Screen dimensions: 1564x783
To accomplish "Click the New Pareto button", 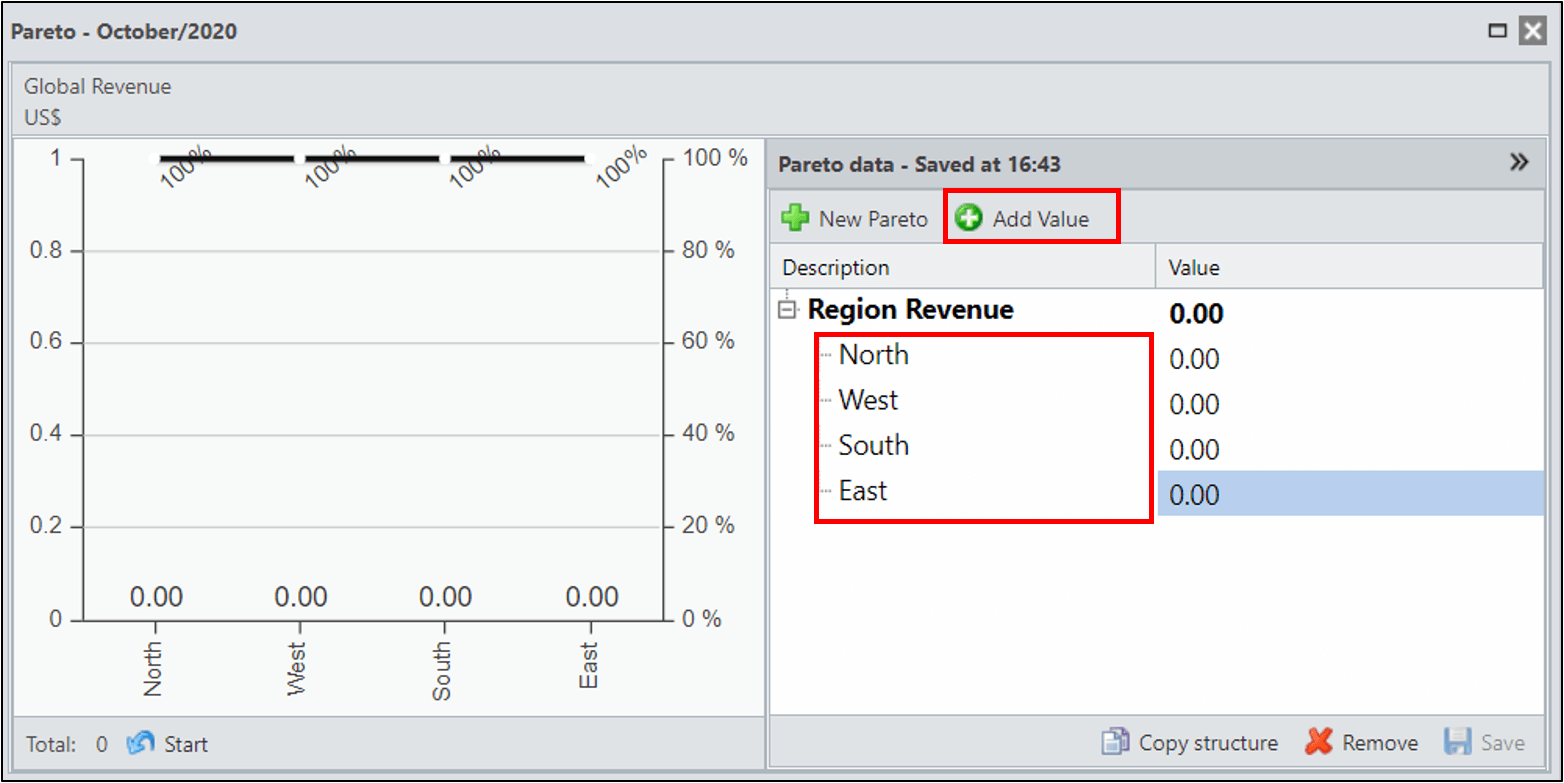I will (856, 218).
